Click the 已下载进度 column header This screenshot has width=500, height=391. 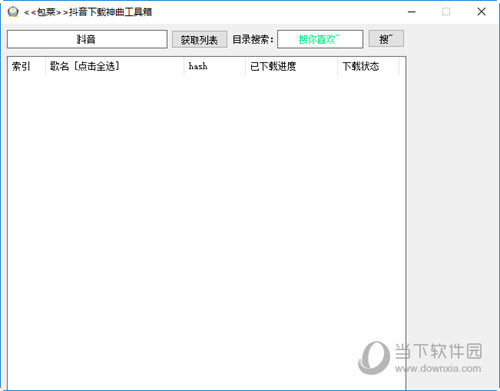291,66
